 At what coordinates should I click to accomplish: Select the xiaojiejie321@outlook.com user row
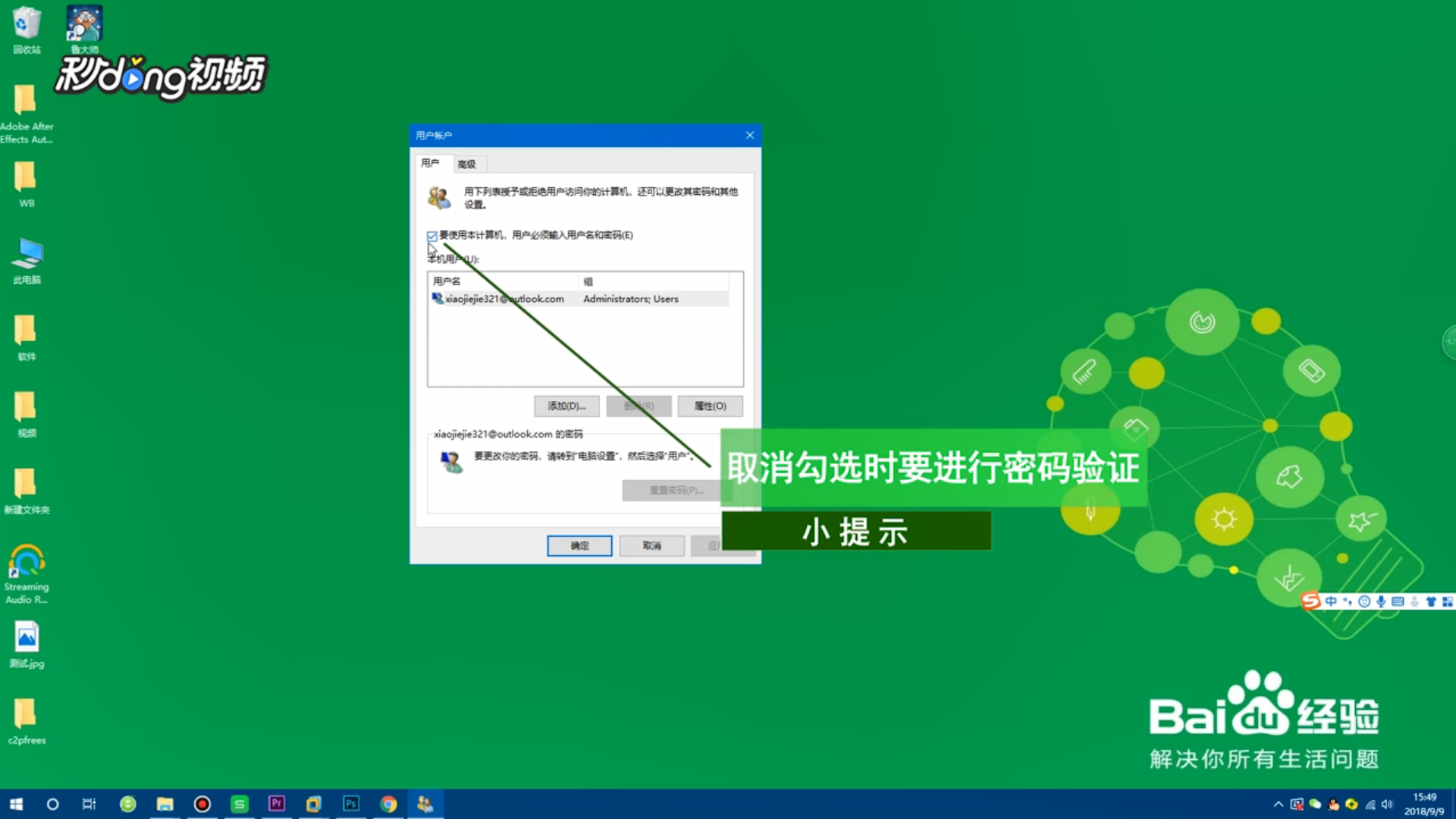[x=504, y=299]
